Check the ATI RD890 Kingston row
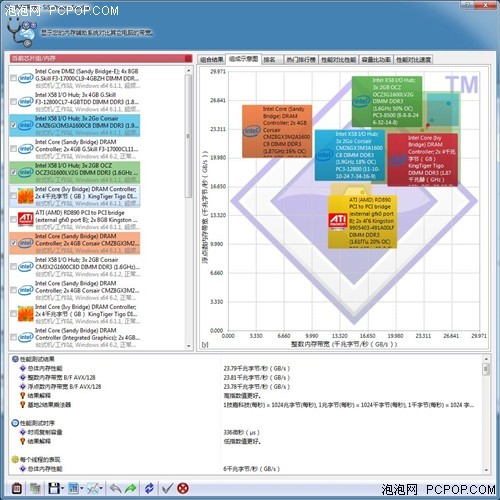 (13, 219)
